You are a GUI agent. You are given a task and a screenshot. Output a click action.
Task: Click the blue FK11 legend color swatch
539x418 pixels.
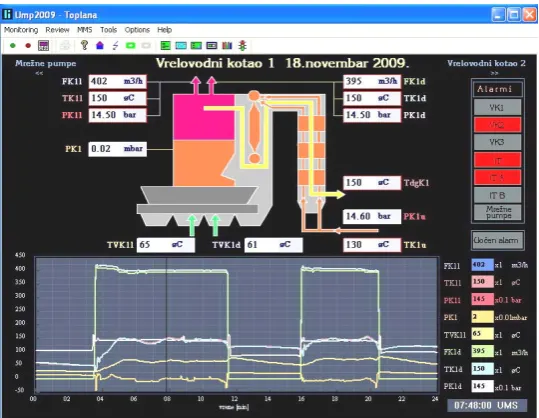tap(482, 265)
